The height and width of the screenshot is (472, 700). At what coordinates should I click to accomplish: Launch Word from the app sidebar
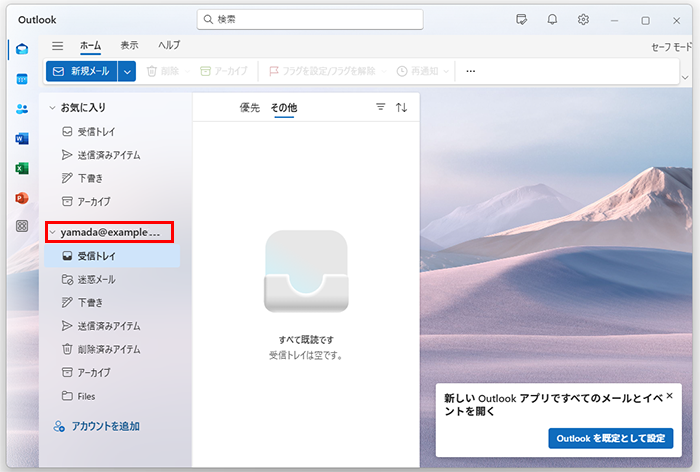[x=21, y=138]
